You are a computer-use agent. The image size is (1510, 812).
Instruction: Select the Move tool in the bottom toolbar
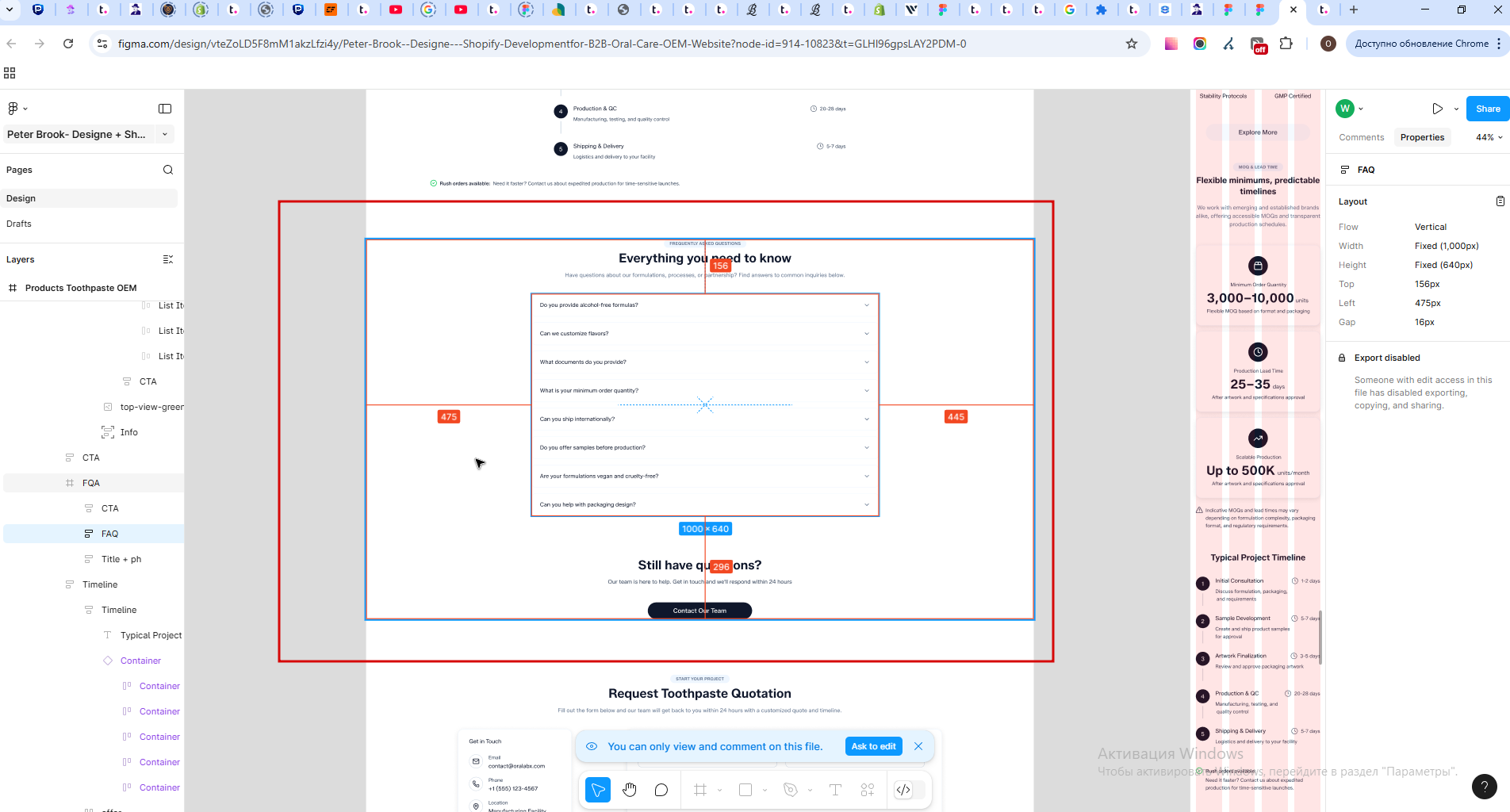click(x=598, y=790)
